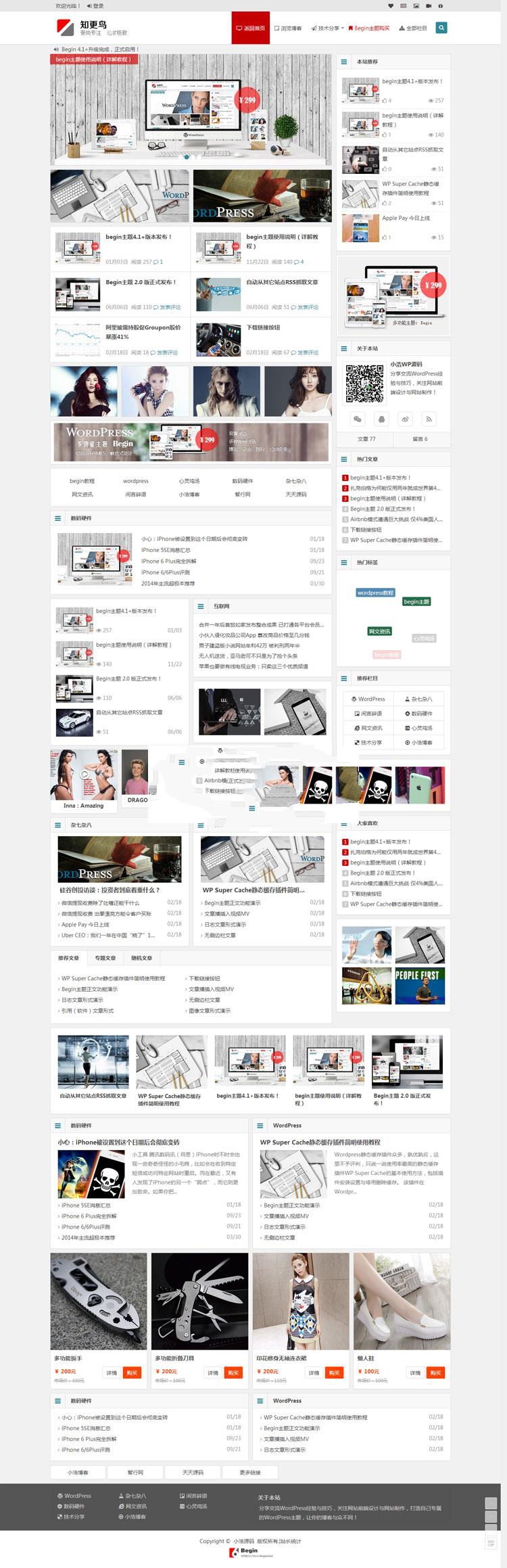The width and height of the screenshot is (507, 1568).
Task: Click 购买 button for 多功能扳手
Action: (x=132, y=1373)
